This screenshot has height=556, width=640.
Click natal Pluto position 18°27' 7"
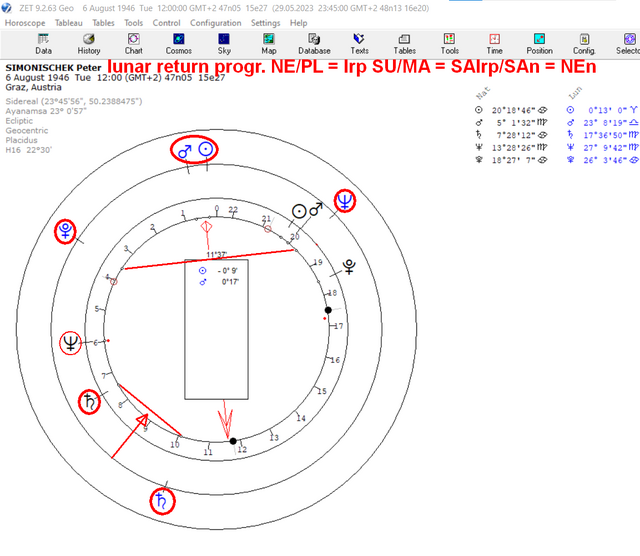[x=513, y=160]
